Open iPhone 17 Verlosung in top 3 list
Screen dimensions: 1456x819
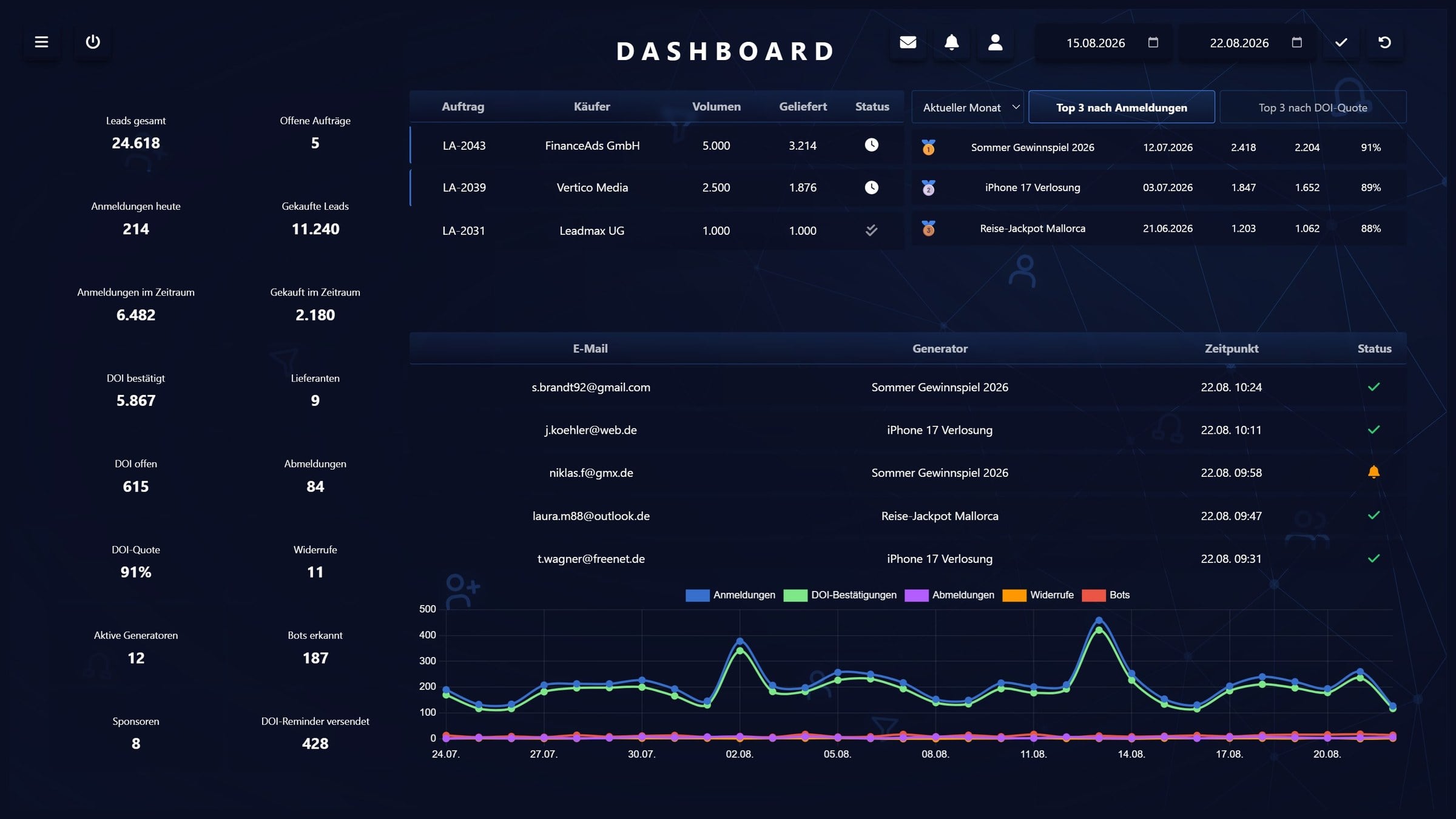(1033, 187)
